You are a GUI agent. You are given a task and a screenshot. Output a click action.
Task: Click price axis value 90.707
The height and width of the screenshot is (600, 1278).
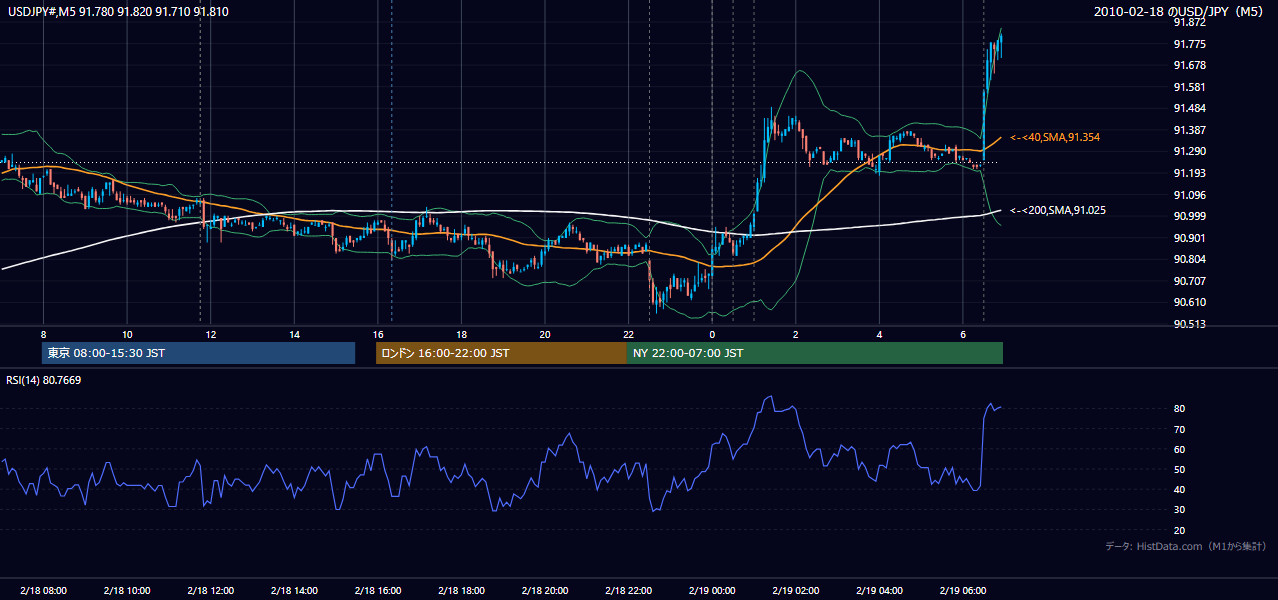pos(1190,281)
